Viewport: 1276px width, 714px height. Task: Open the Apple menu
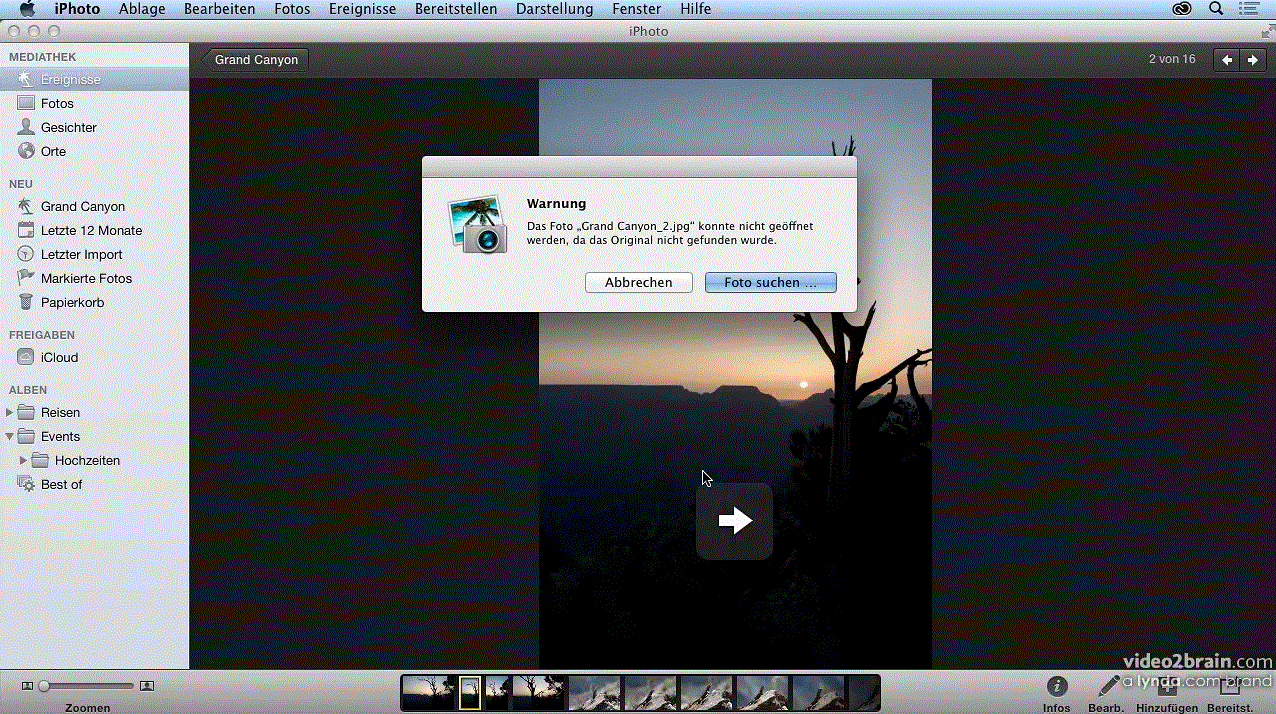[x=27, y=9]
